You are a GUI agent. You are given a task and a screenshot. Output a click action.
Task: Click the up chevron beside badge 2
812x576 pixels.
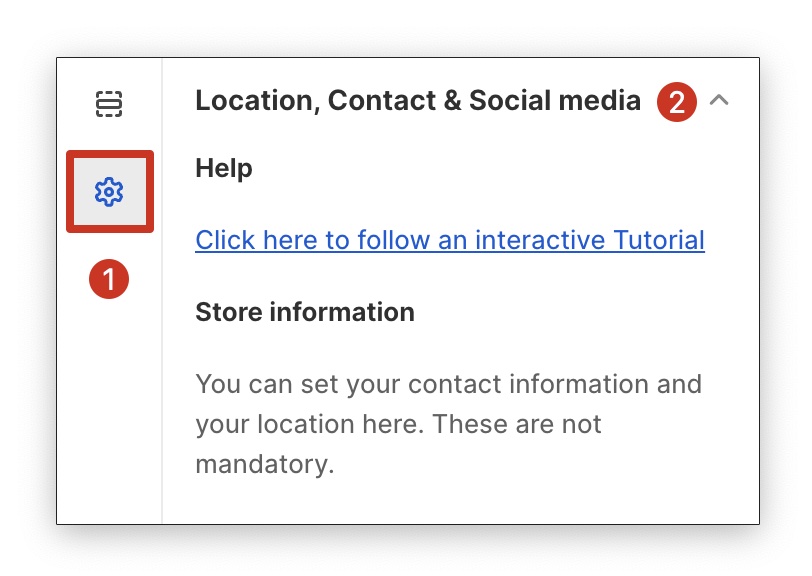[x=719, y=100]
